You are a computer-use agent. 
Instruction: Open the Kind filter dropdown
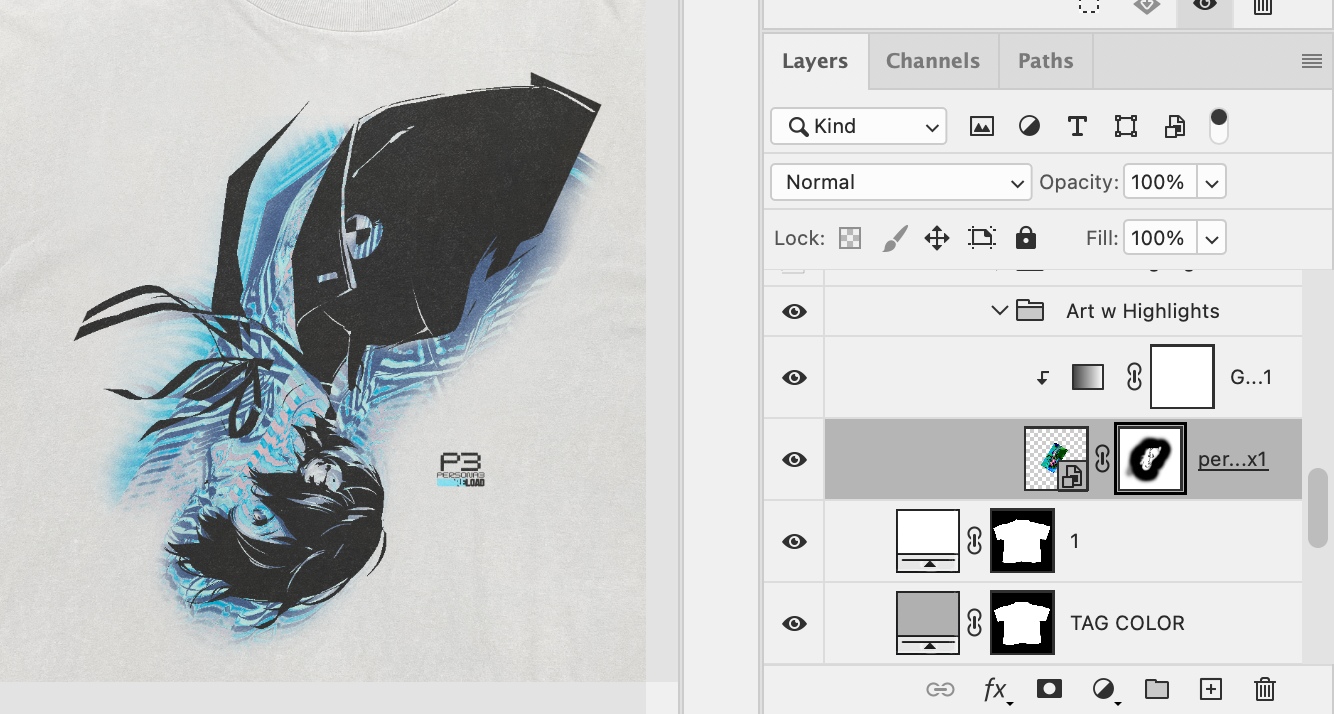point(859,126)
